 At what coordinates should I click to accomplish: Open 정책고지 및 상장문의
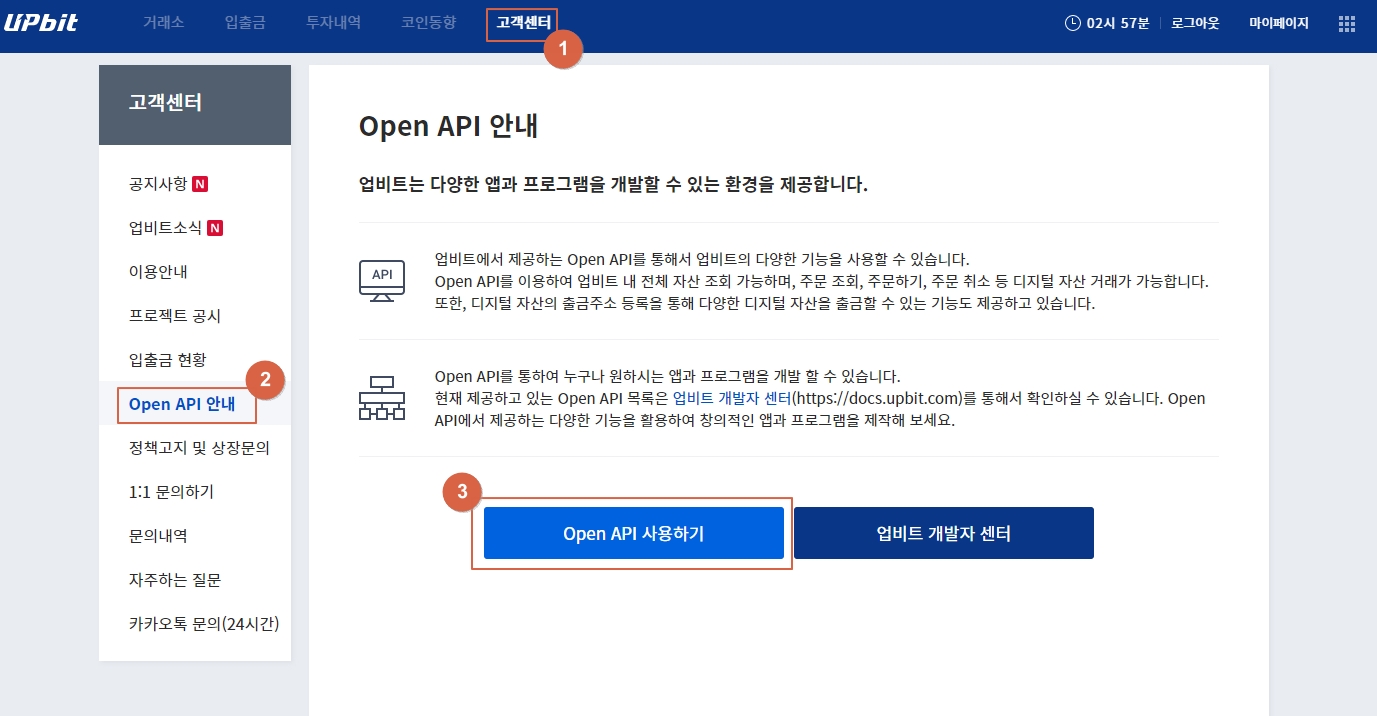(x=199, y=448)
